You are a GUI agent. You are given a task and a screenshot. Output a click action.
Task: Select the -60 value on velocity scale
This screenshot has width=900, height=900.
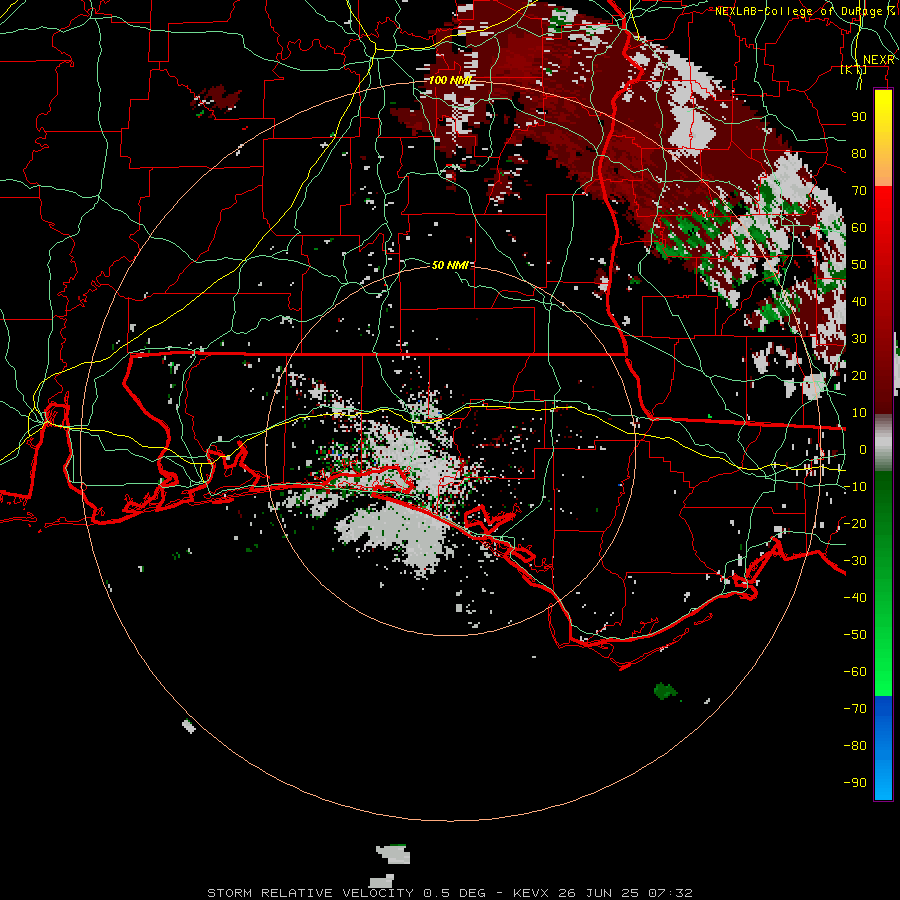[855, 672]
